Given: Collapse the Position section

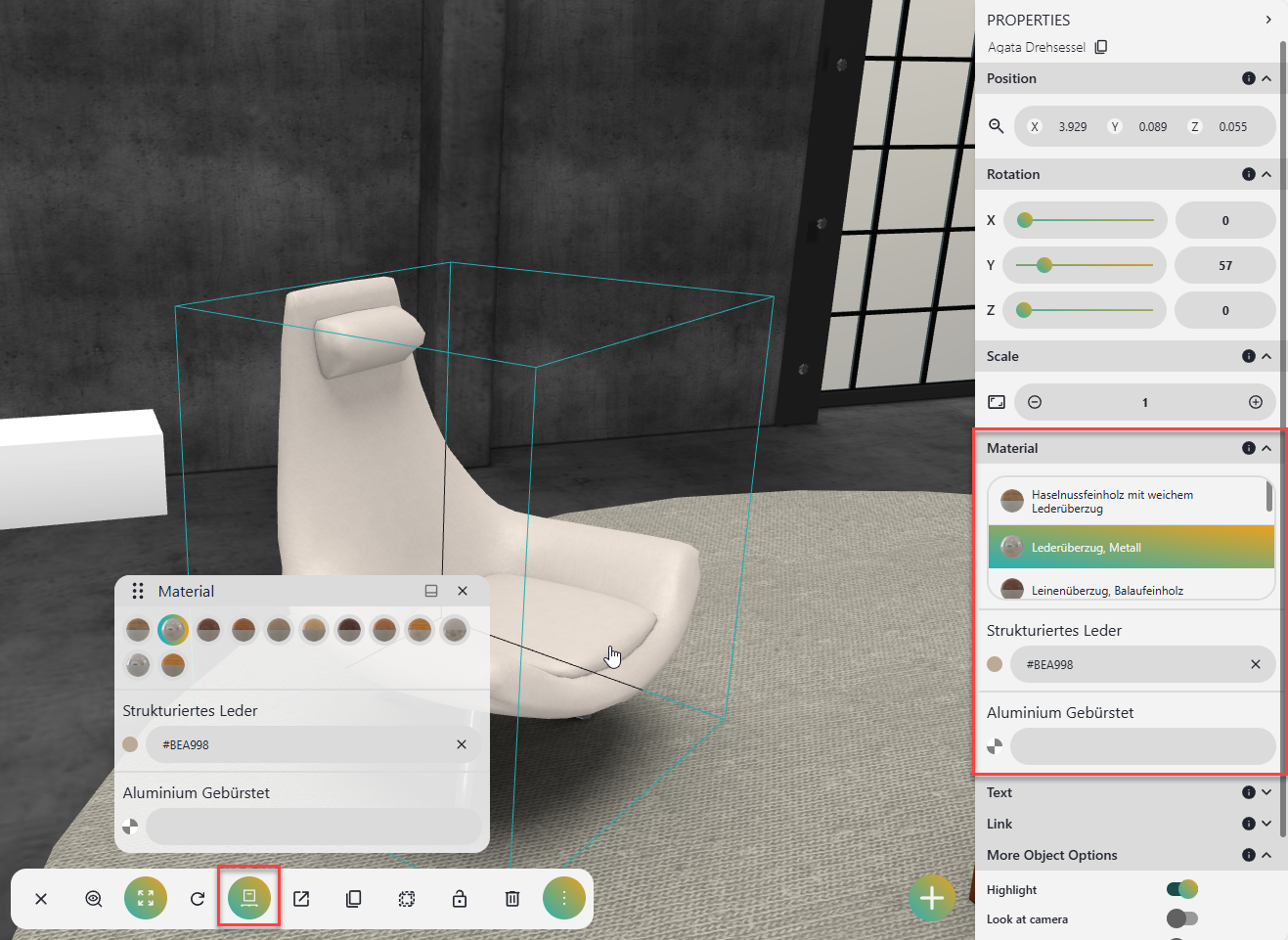Looking at the screenshot, I should click(1266, 78).
